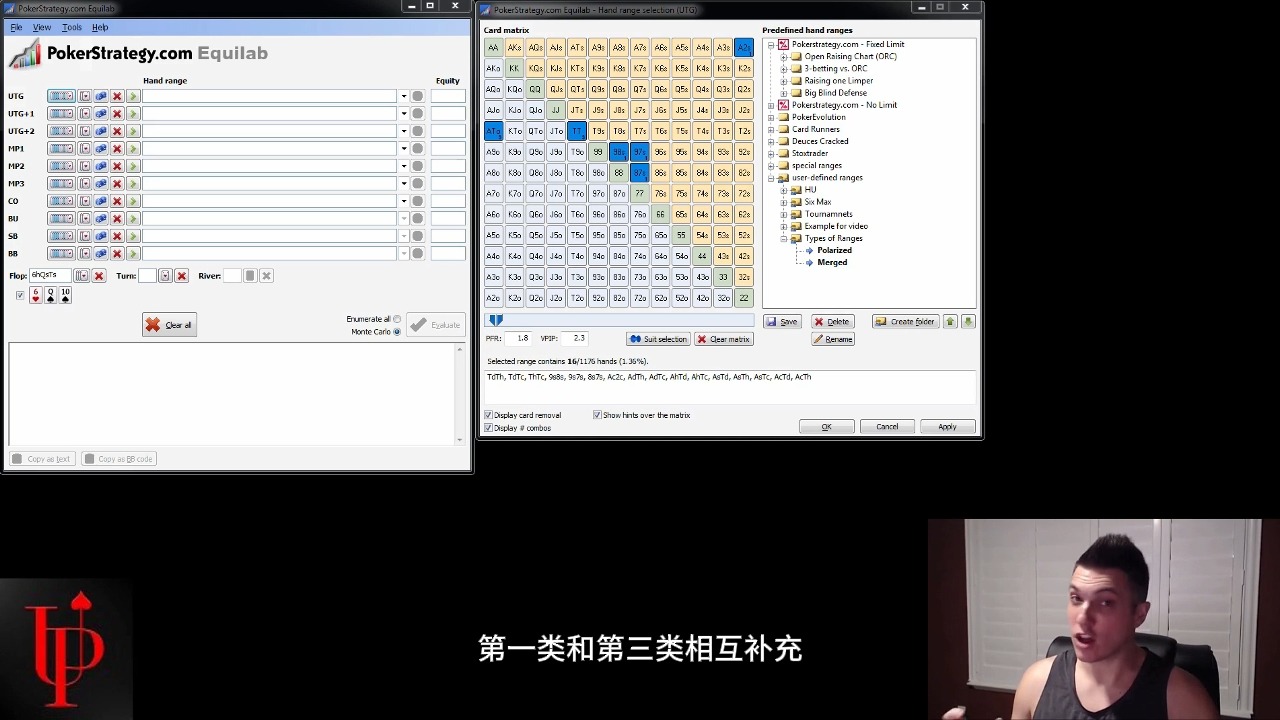Toggle the checkbox beside the board cards
Viewport: 1280px width, 720px height.
pos(20,295)
